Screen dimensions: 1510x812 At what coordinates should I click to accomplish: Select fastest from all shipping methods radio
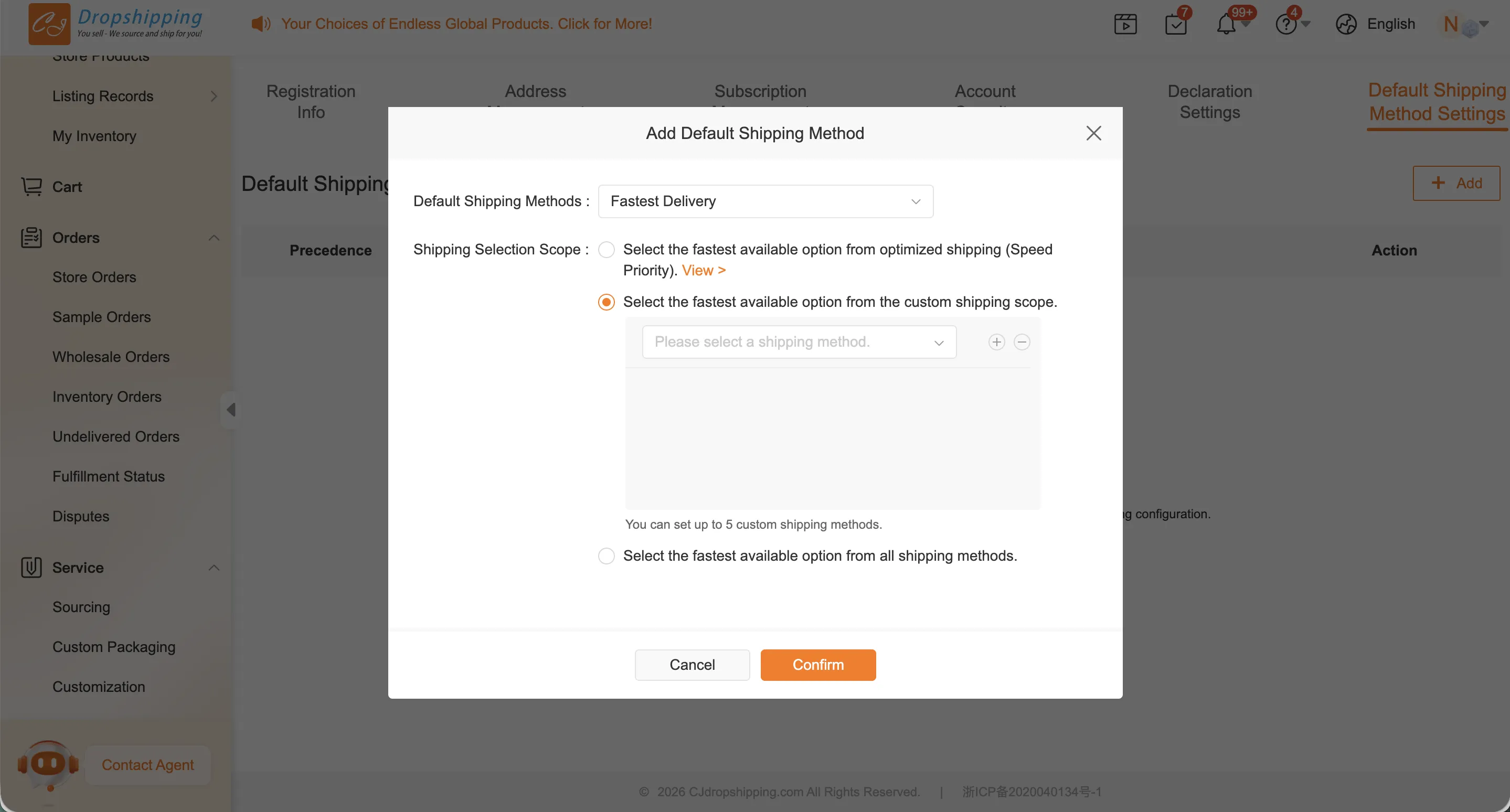point(606,556)
